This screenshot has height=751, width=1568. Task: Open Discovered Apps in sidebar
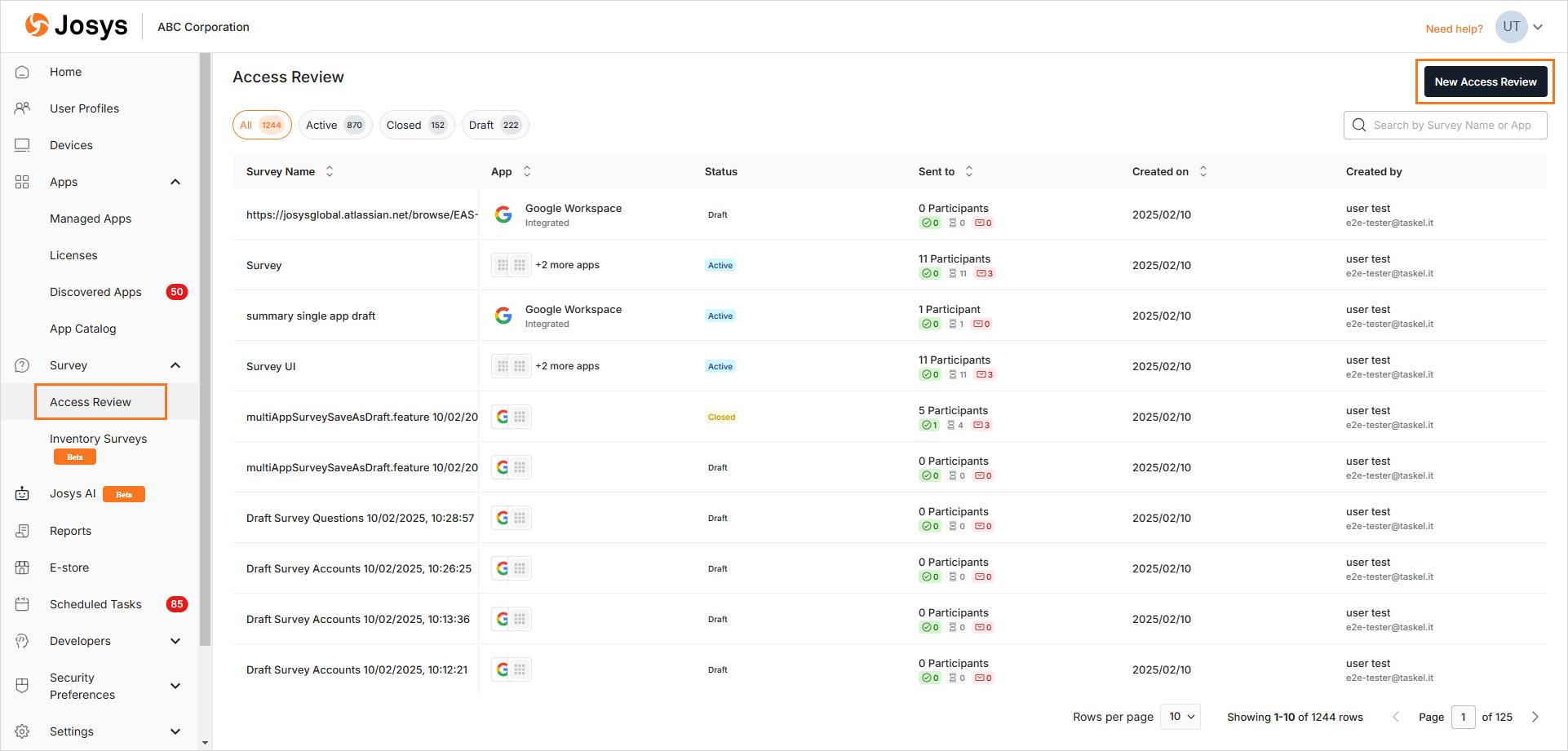click(x=95, y=292)
